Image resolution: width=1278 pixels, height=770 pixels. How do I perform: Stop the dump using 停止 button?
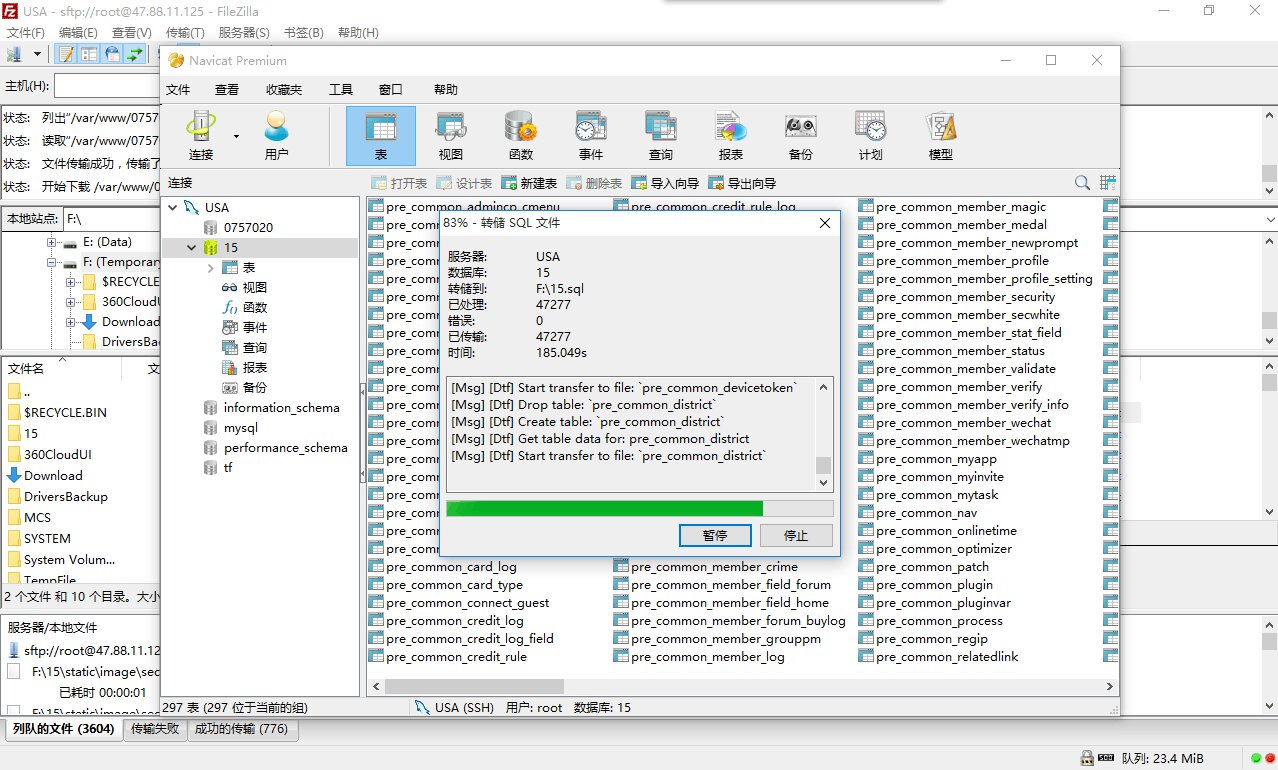tap(796, 536)
